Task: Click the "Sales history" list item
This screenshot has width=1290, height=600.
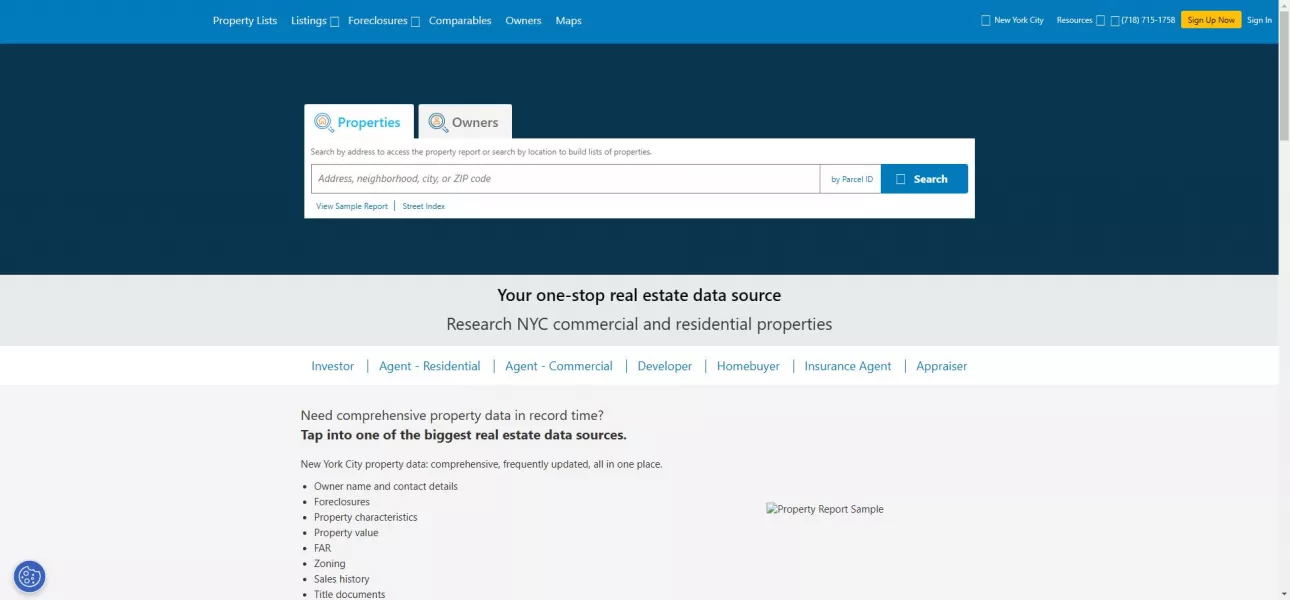Action: [342, 579]
